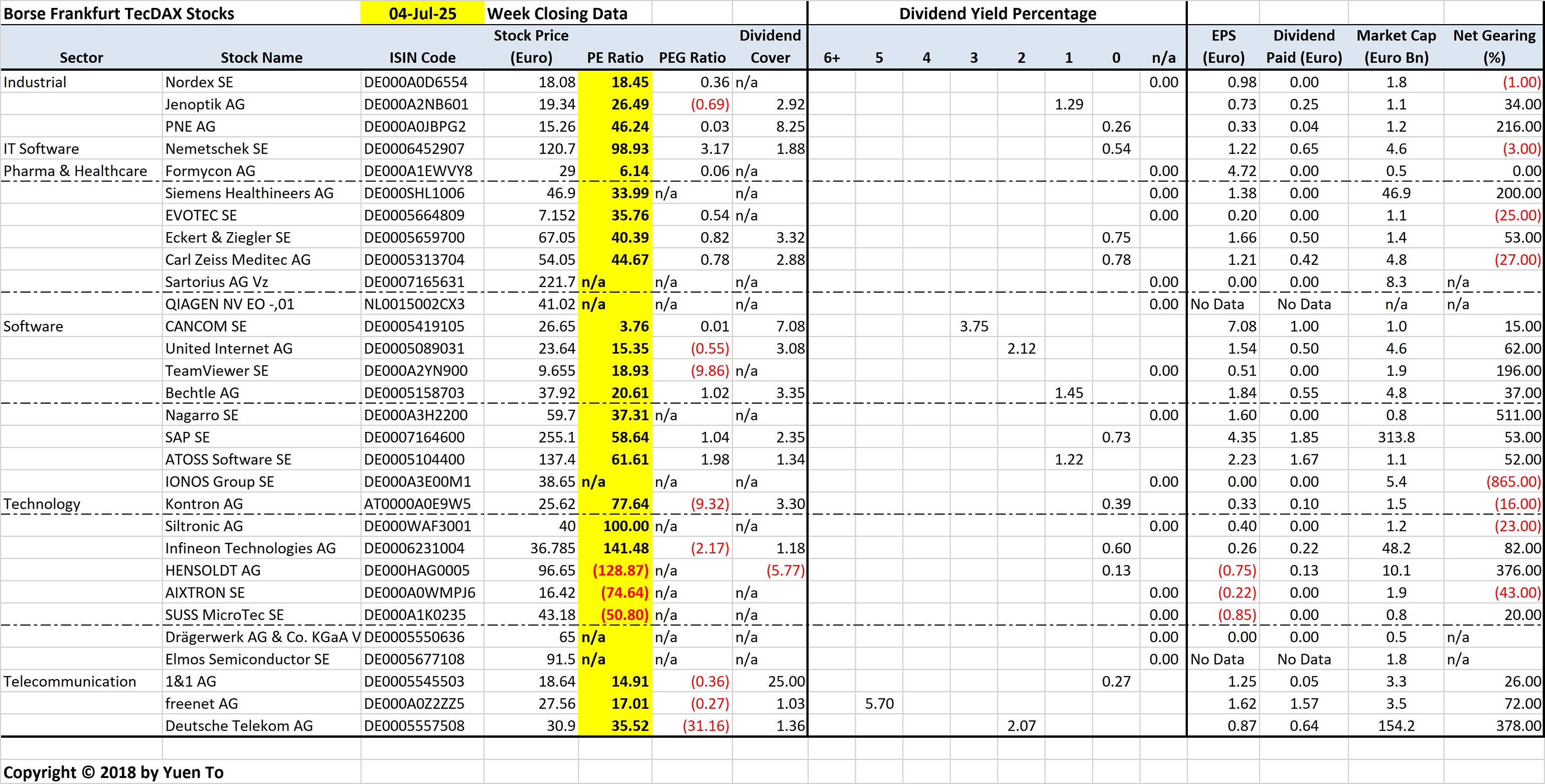Click the Borse Frankfurt TecDAX Stocks title
1545x784 pixels.
pyautogui.click(x=119, y=13)
